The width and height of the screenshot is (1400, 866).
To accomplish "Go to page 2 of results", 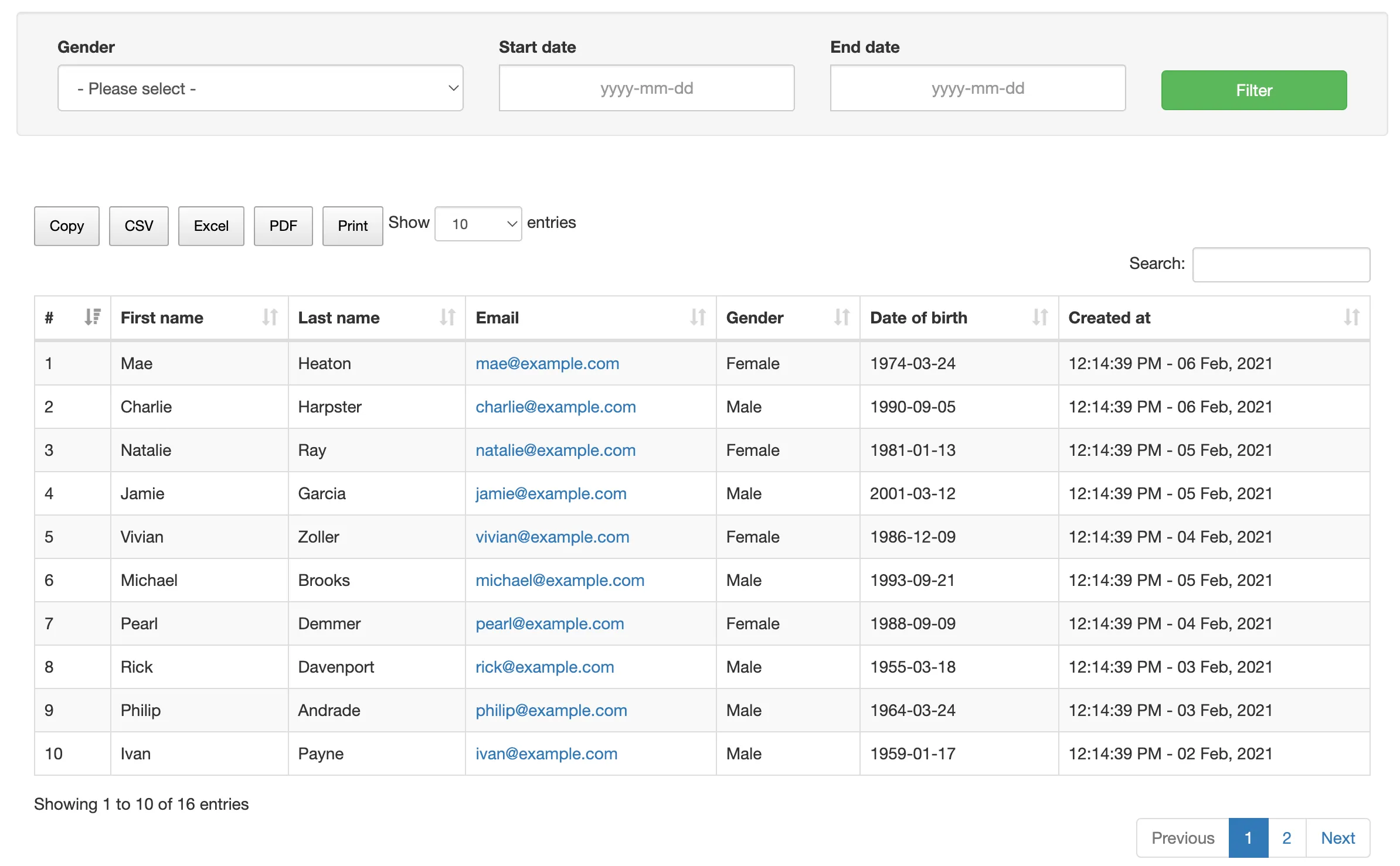I will point(1286,838).
